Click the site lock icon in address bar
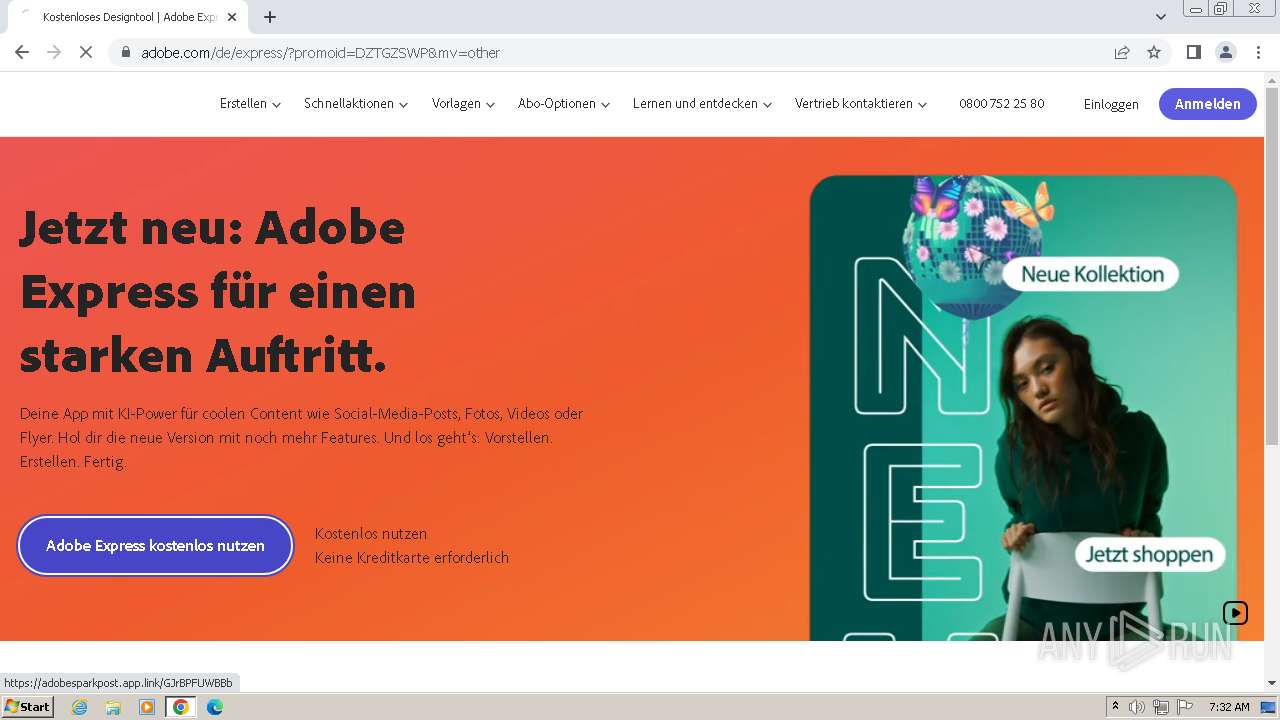This screenshot has width=1280, height=720. click(126, 53)
